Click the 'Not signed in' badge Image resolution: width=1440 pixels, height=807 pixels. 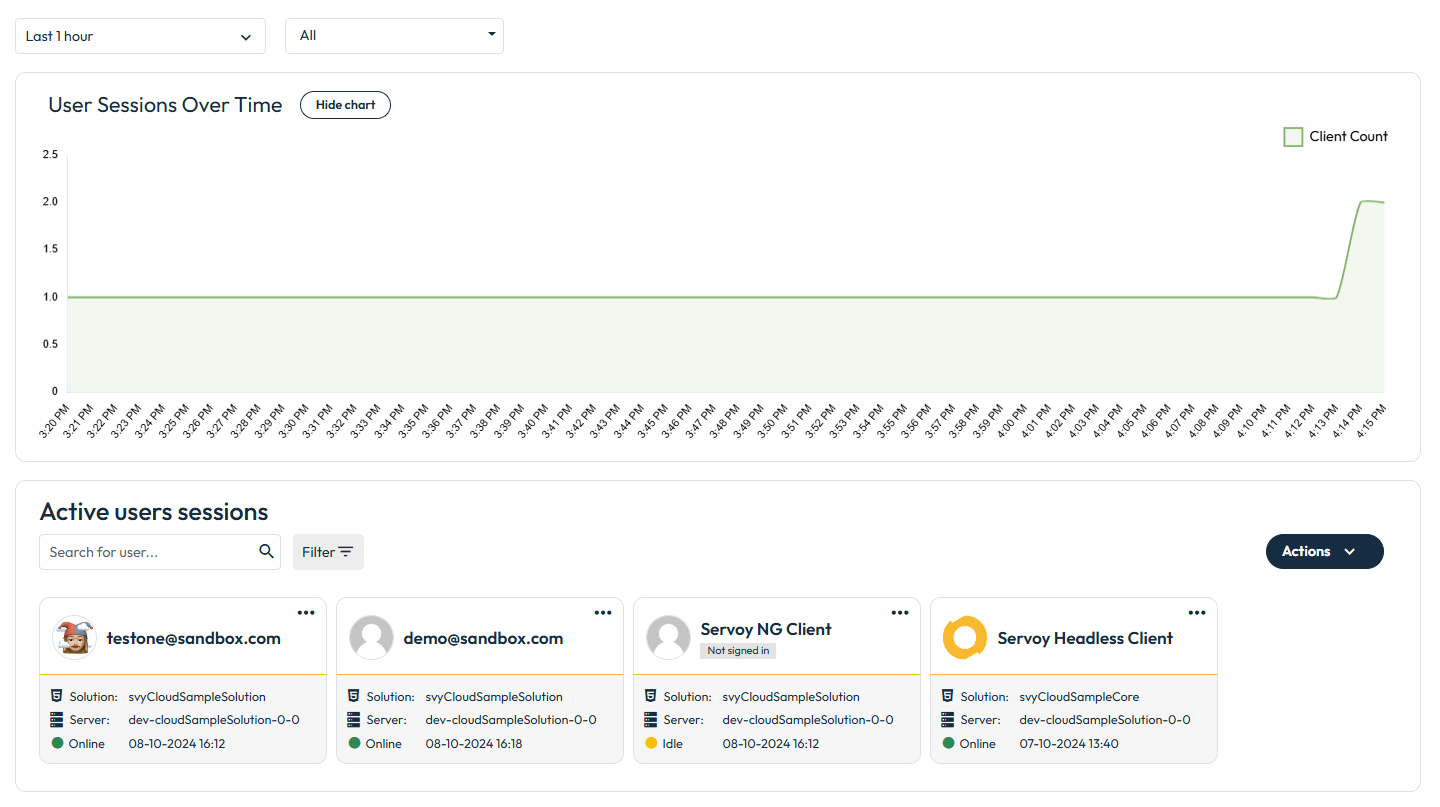coord(738,651)
